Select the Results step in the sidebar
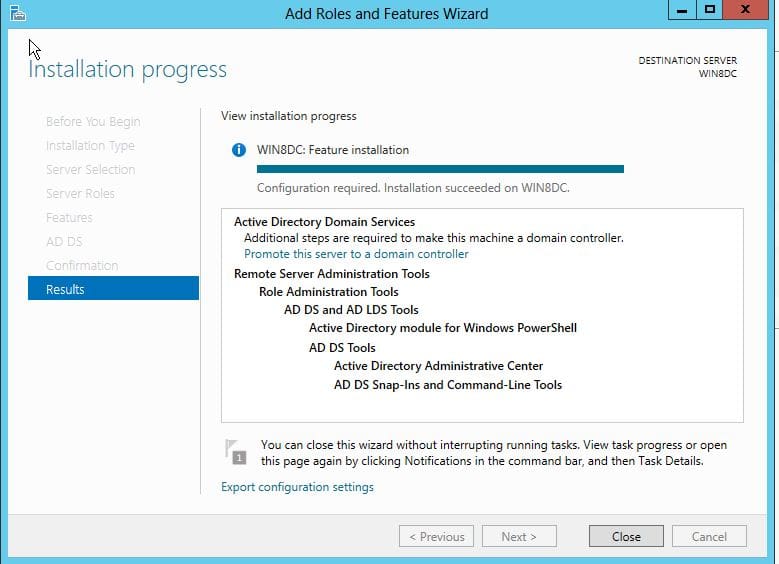The height and width of the screenshot is (564, 779). pyautogui.click(x=113, y=289)
